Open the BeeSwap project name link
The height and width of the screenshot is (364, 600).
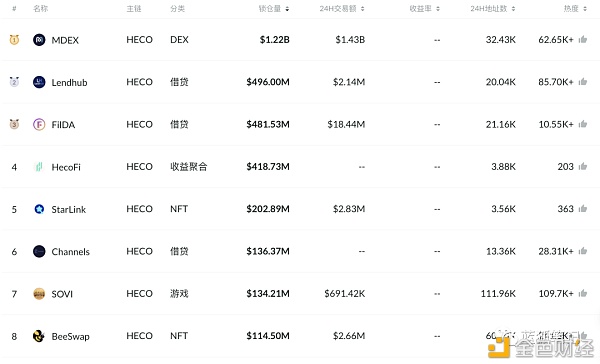70,336
